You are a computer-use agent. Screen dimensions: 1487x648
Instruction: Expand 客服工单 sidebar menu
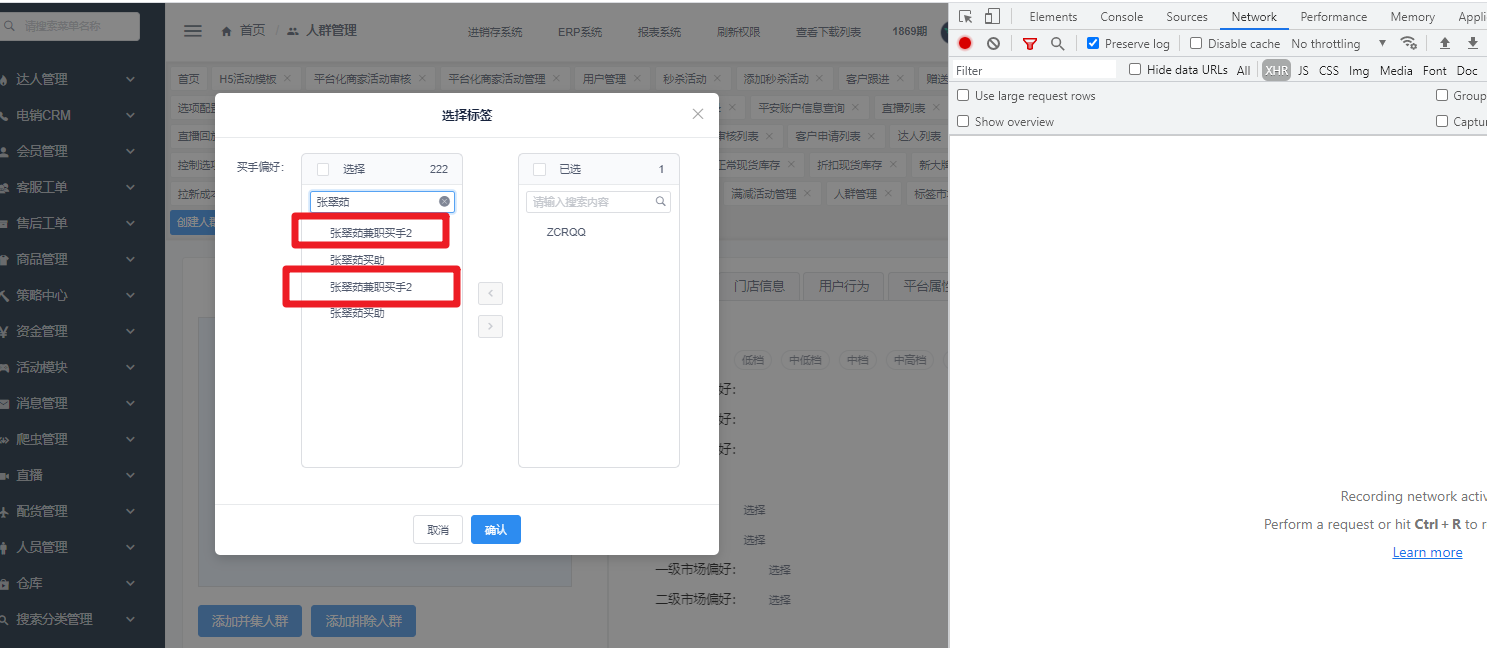82,187
